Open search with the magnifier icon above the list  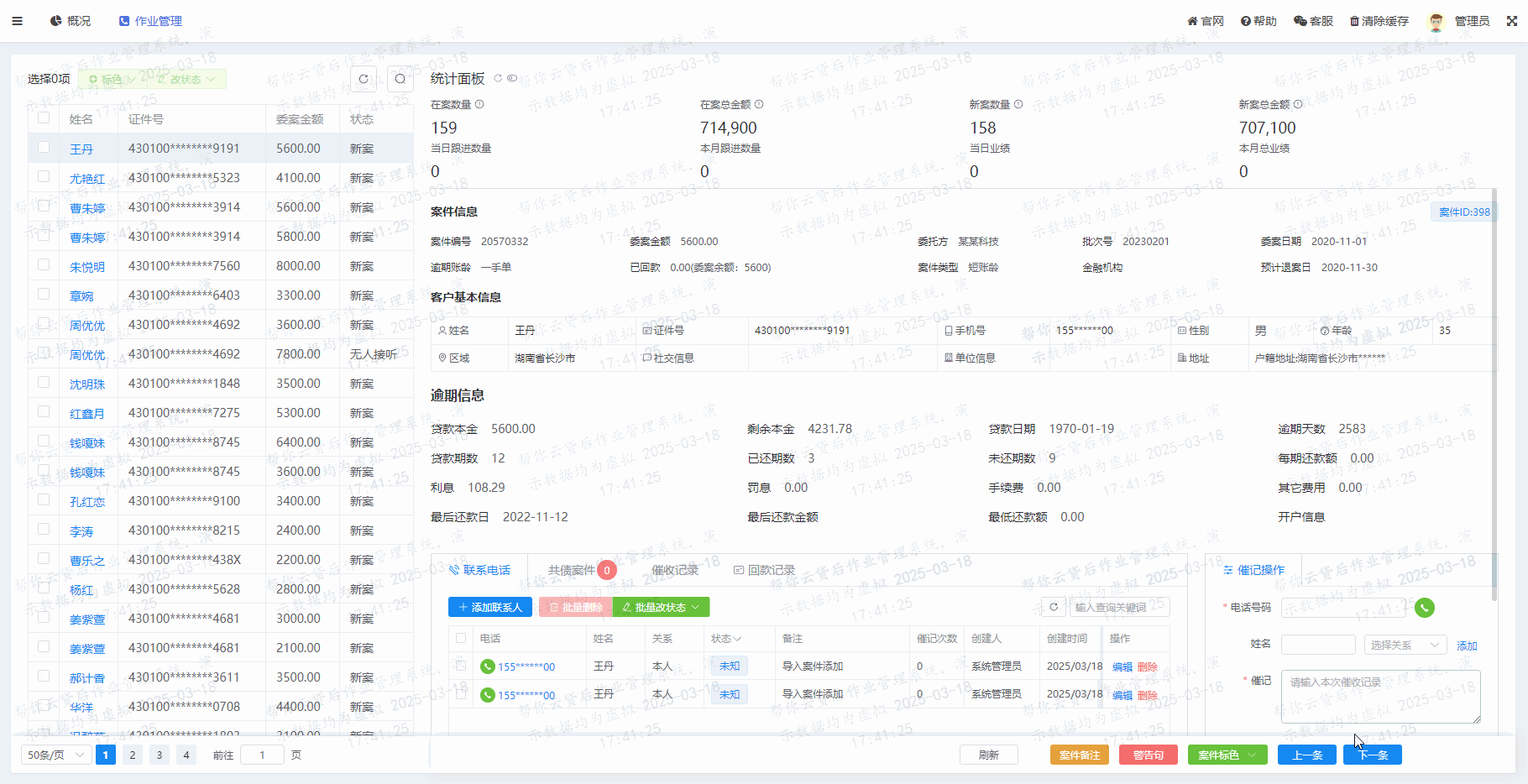pos(400,78)
